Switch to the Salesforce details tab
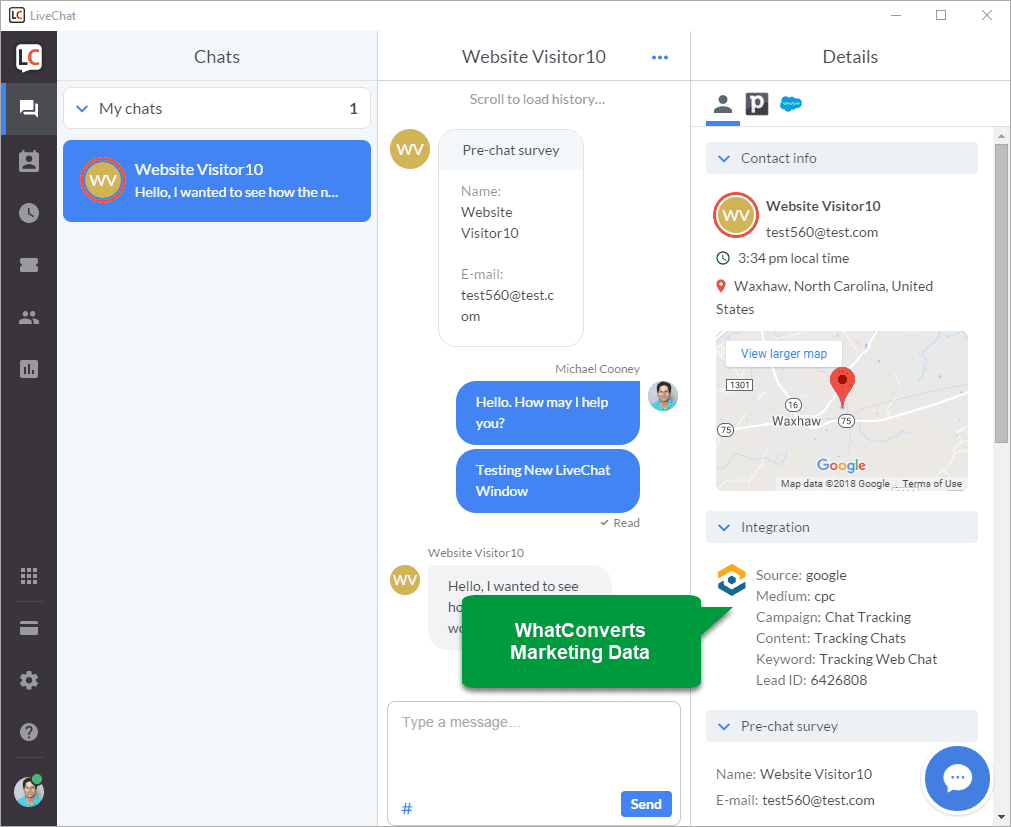The image size is (1011, 827). click(x=790, y=104)
